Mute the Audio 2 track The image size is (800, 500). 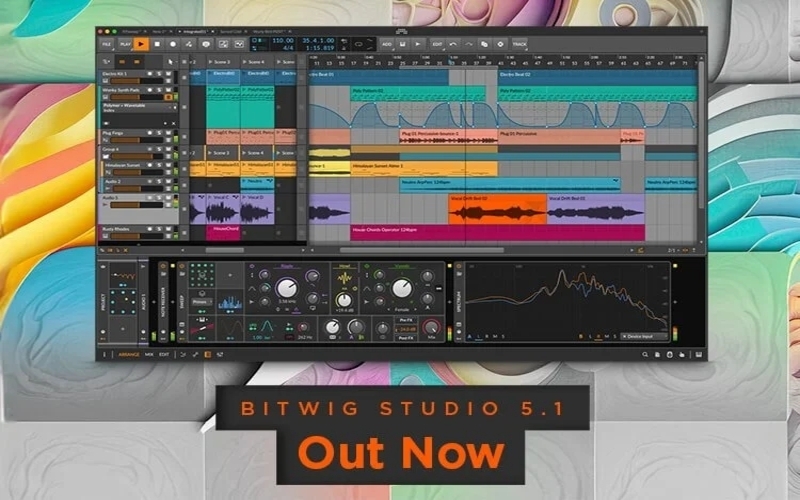coord(168,182)
